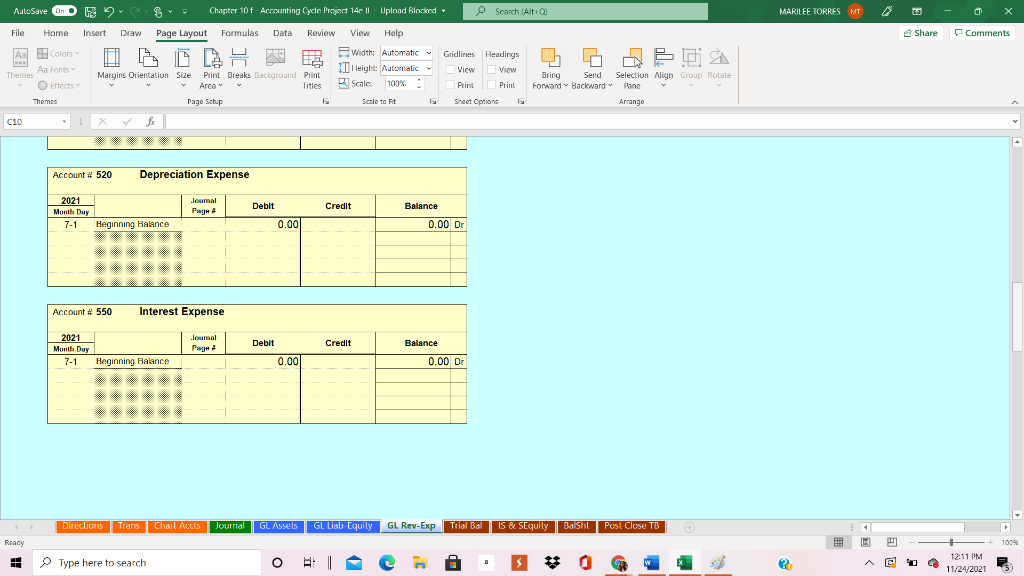Image resolution: width=1024 pixels, height=576 pixels.
Task: Switch to Page Layout view in status bar
Action: click(865, 542)
